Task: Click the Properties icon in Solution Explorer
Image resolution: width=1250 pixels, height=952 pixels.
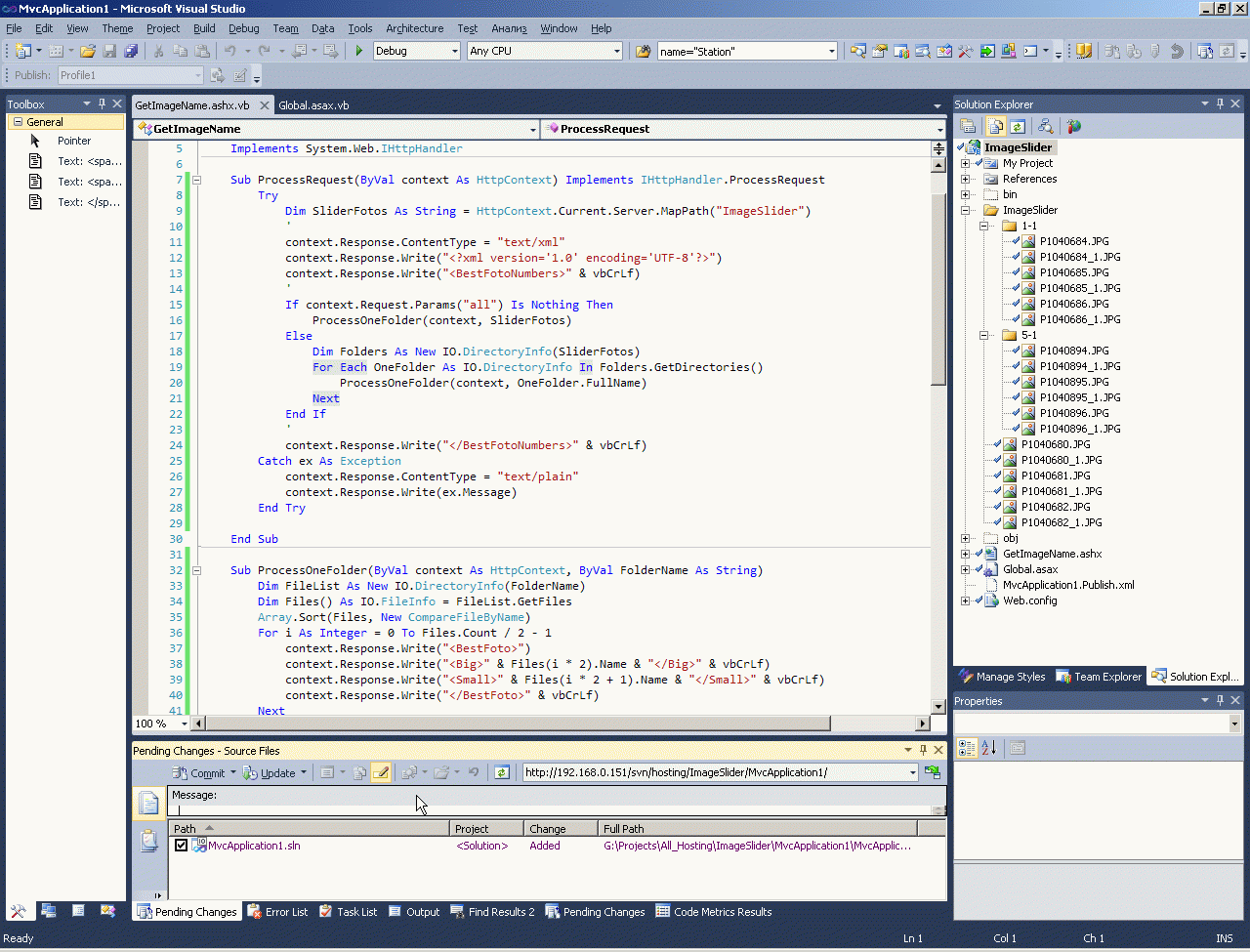Action: (x=968, y=126)
